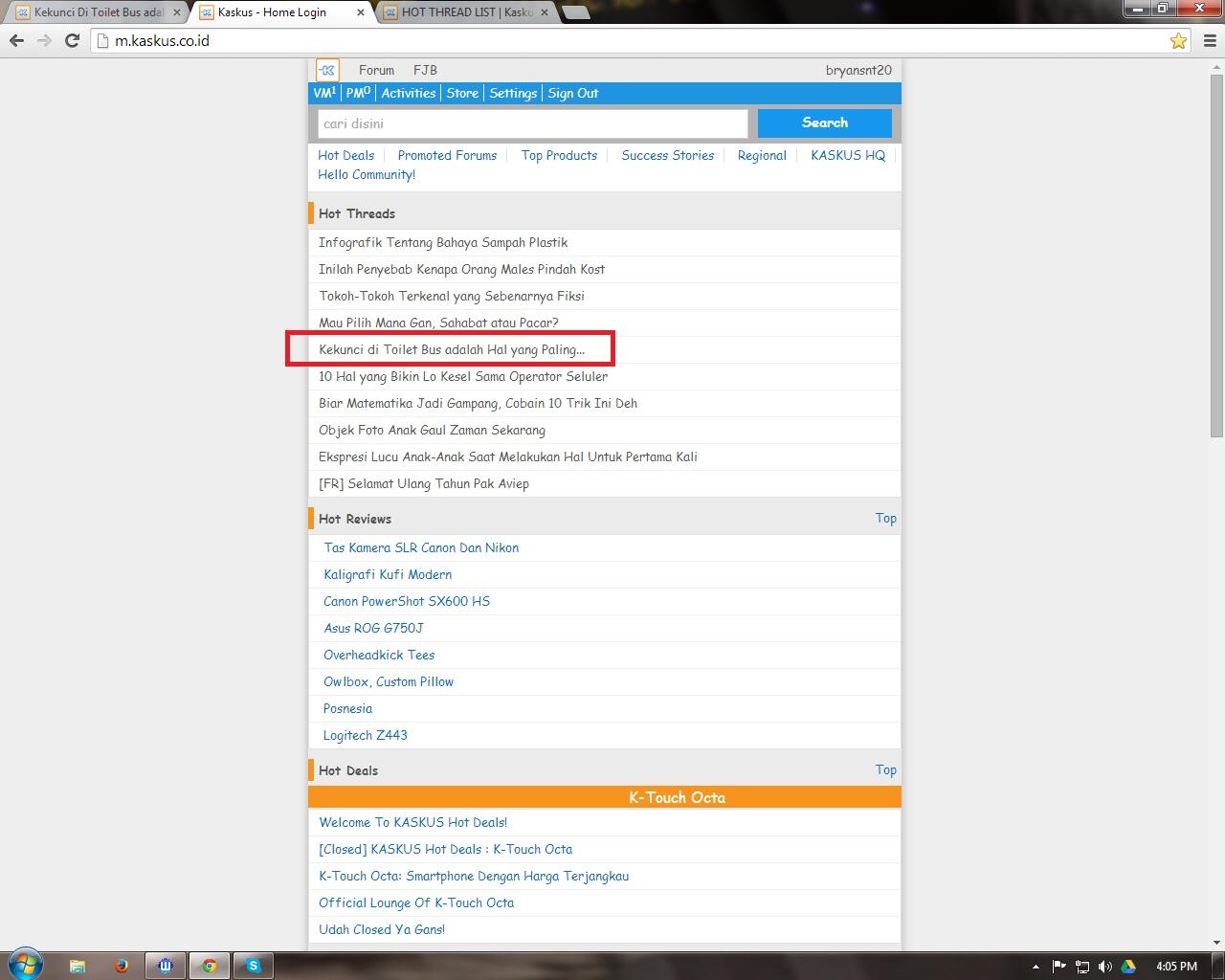Close the Kekunci Di Toilet Bus tab

click(x=176, y=12)
